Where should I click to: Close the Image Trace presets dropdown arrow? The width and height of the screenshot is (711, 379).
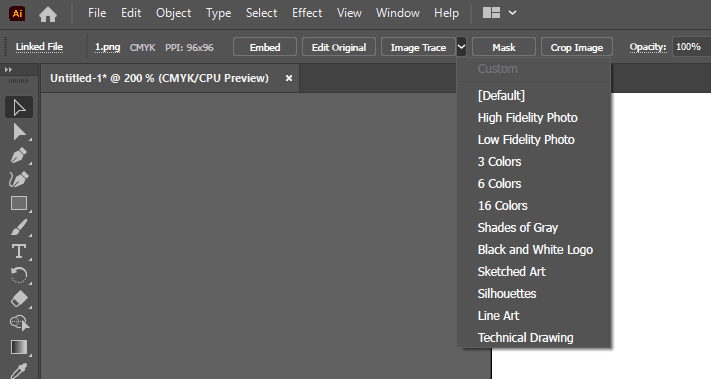pyautogui.click(x=461, y=47)
